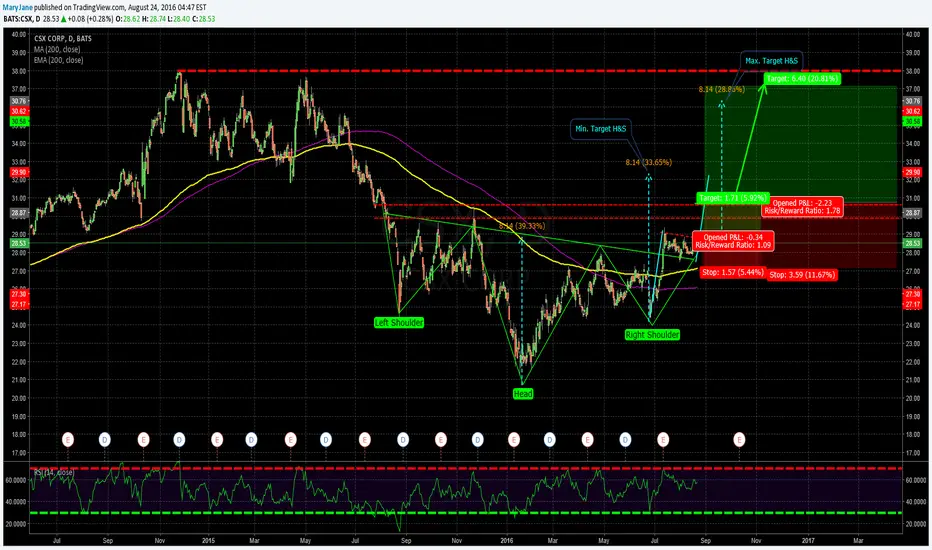Open the dividend D marker after Nov 2015

477,440
